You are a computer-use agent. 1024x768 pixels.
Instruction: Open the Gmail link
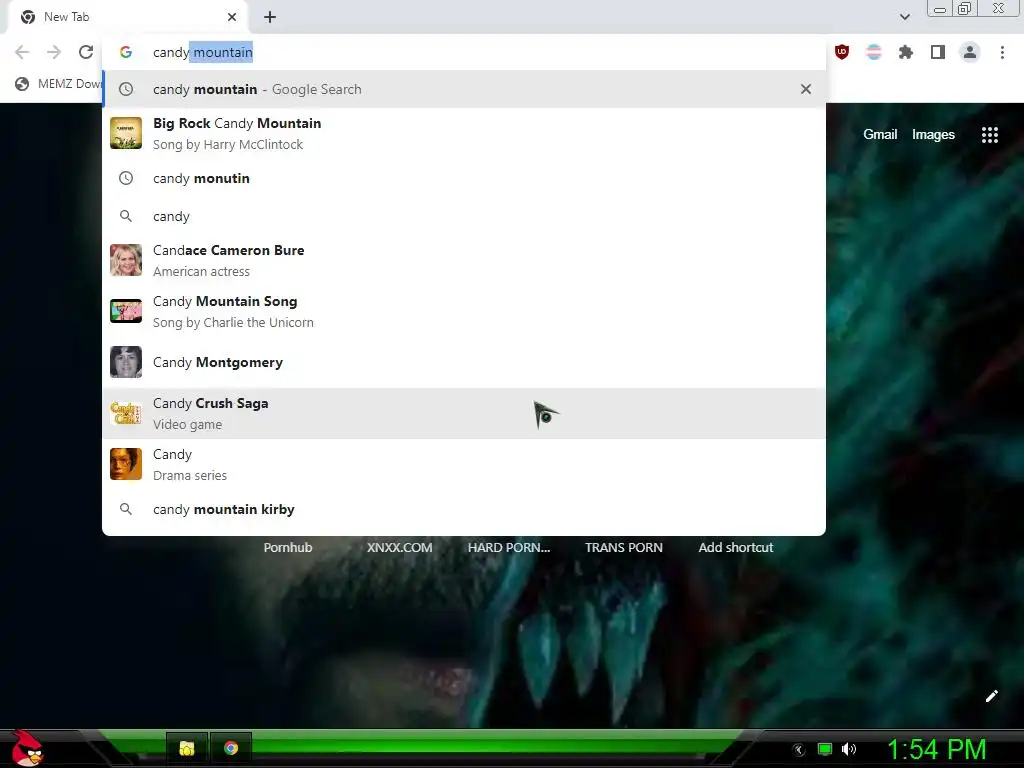tap(880, 135)
